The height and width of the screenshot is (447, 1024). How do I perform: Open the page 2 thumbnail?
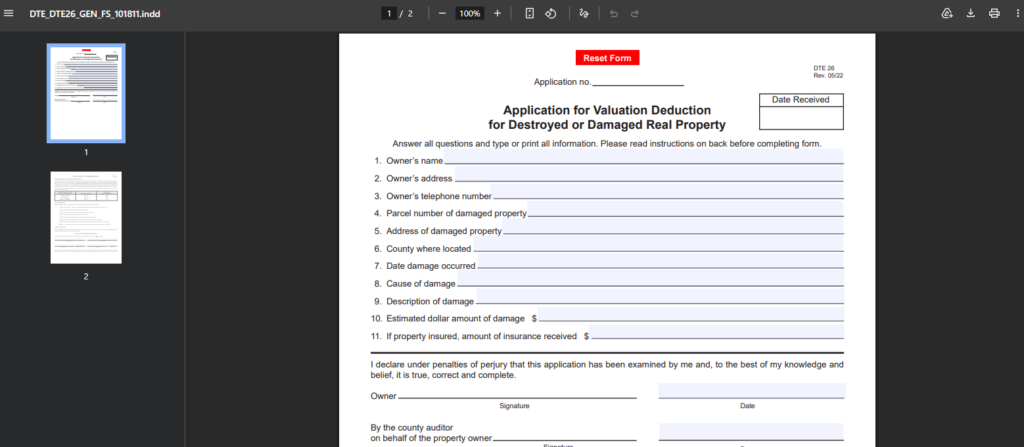pyautogui.click(x=86, y=217)
